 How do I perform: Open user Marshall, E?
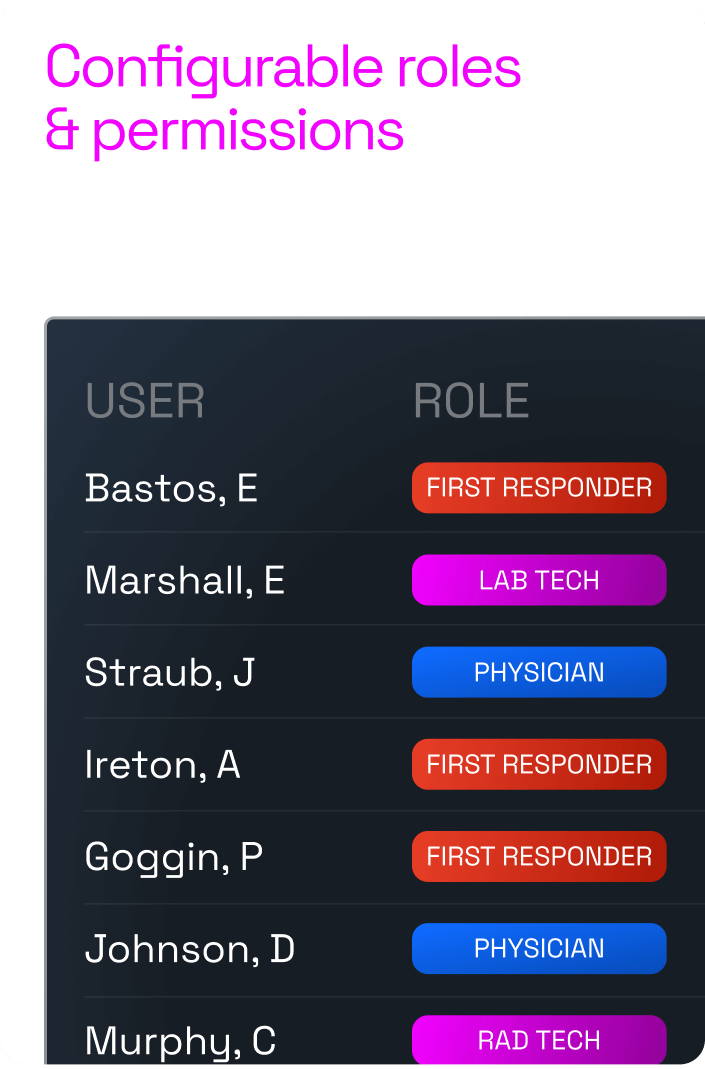(x=185, y=580)
